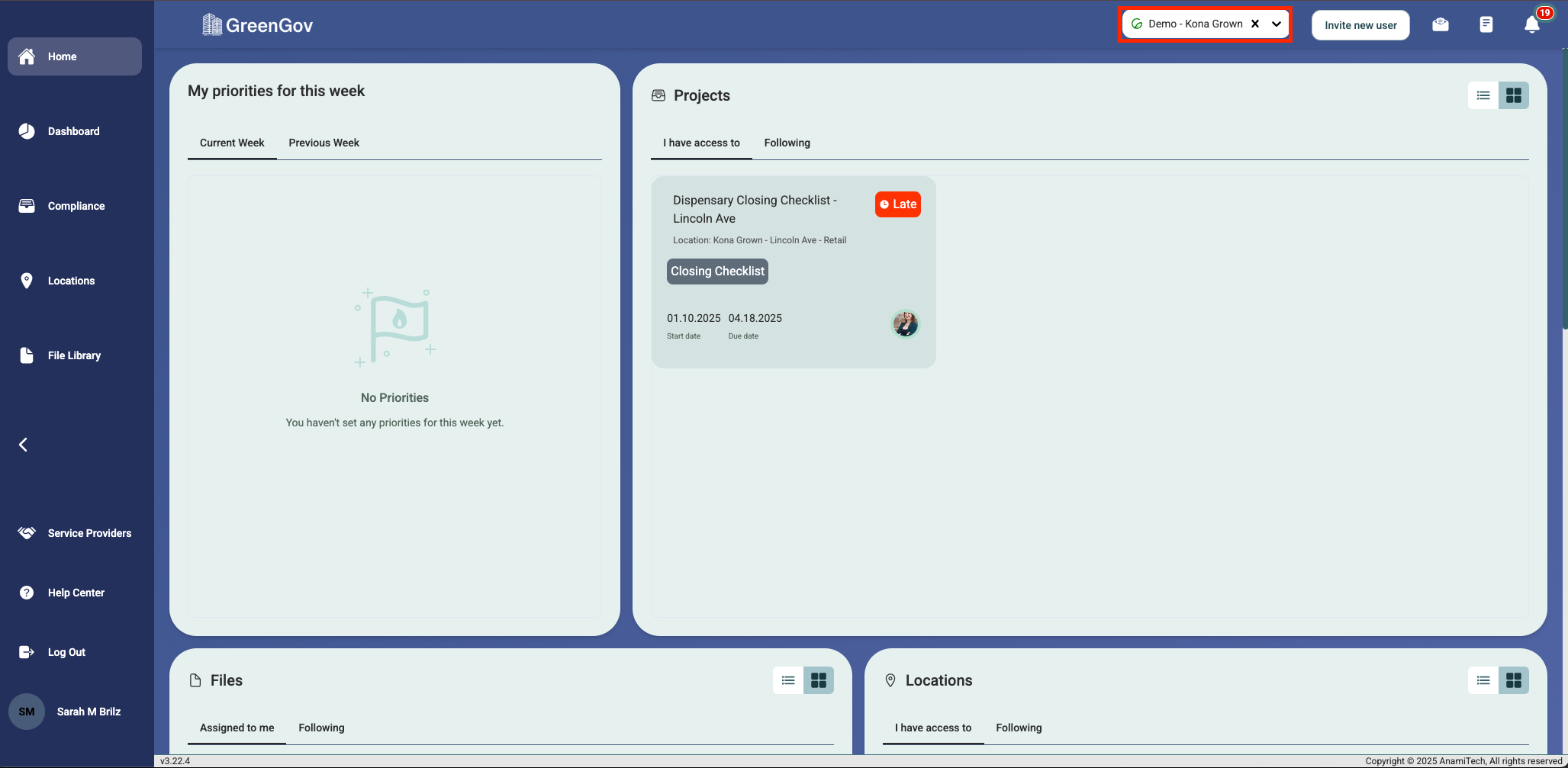
Task: Open the File Library menu label
Action: (x=74, y=355)
